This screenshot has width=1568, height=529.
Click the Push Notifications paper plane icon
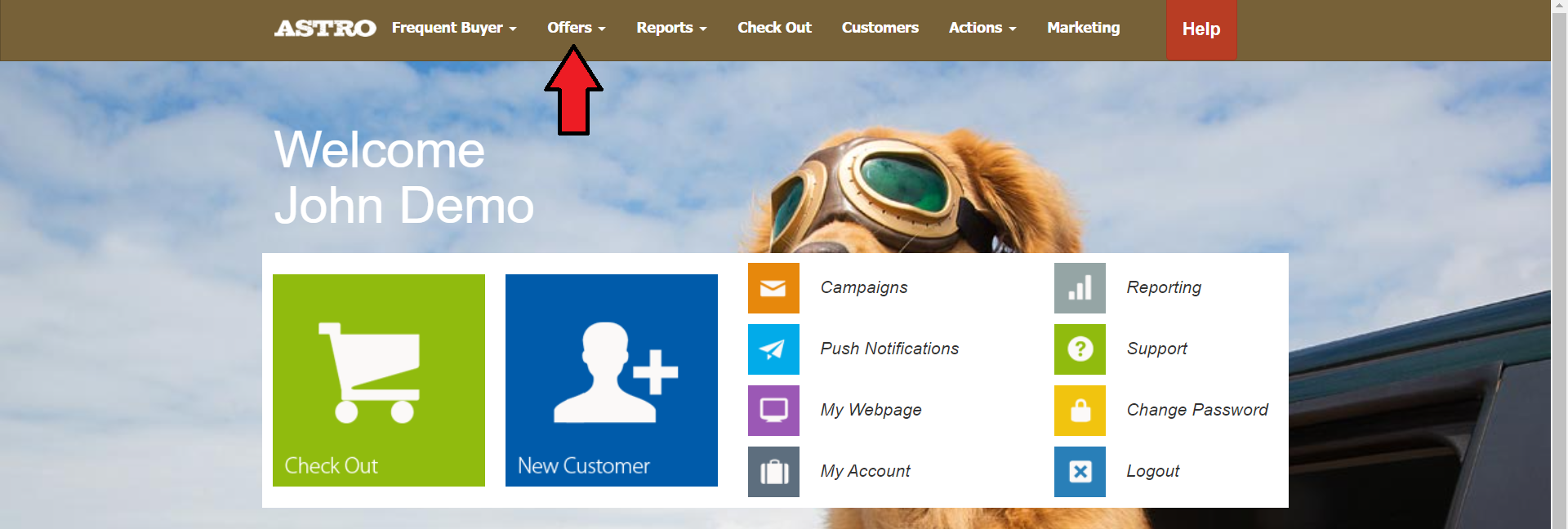coord(773,349)
